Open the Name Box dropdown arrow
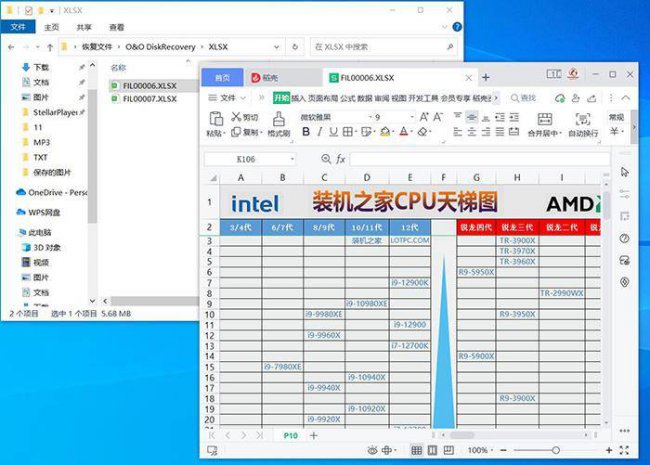 [x=292, y=159]
